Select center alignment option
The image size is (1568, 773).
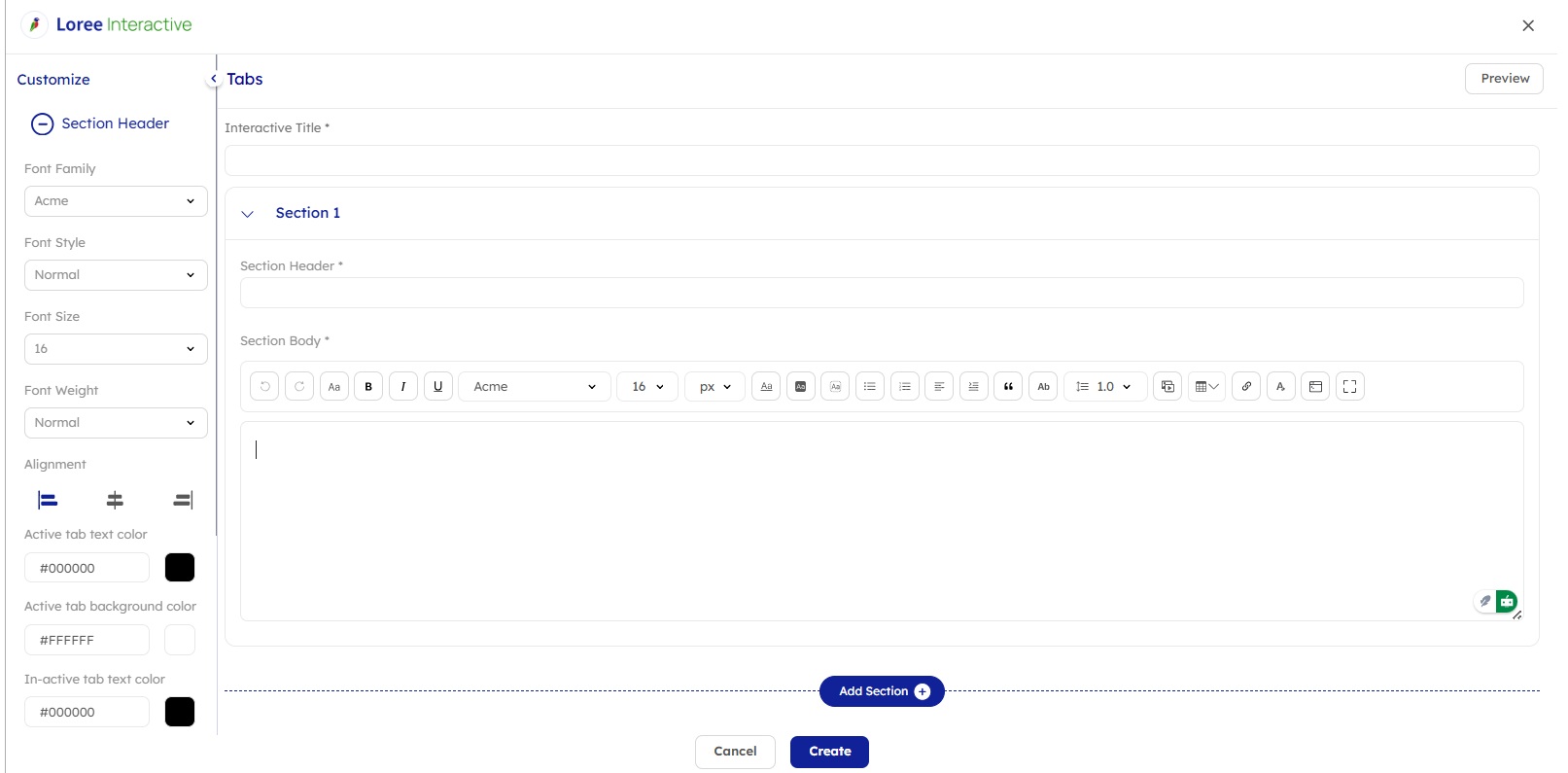(115, 500)
